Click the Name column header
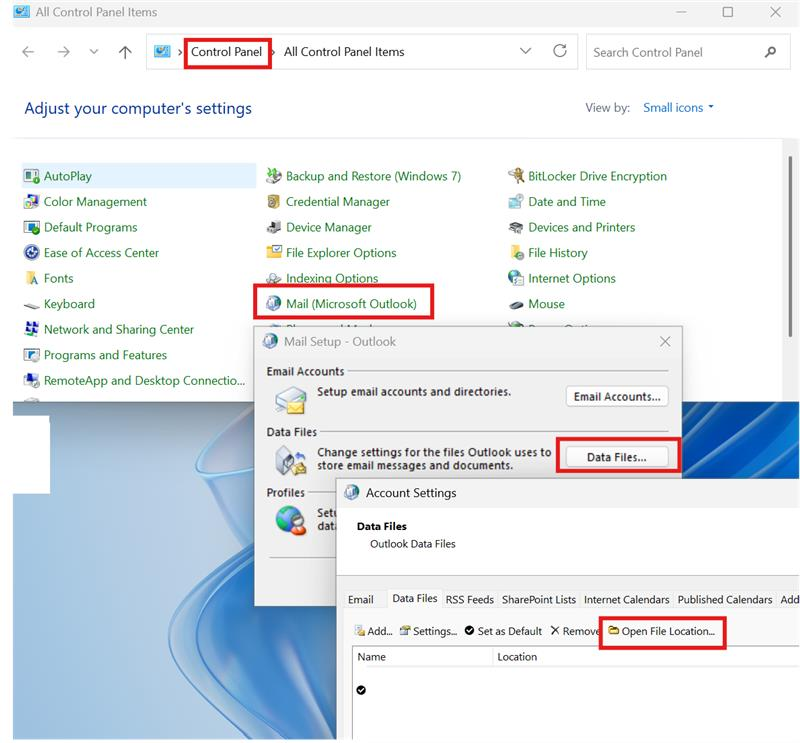 422,657
